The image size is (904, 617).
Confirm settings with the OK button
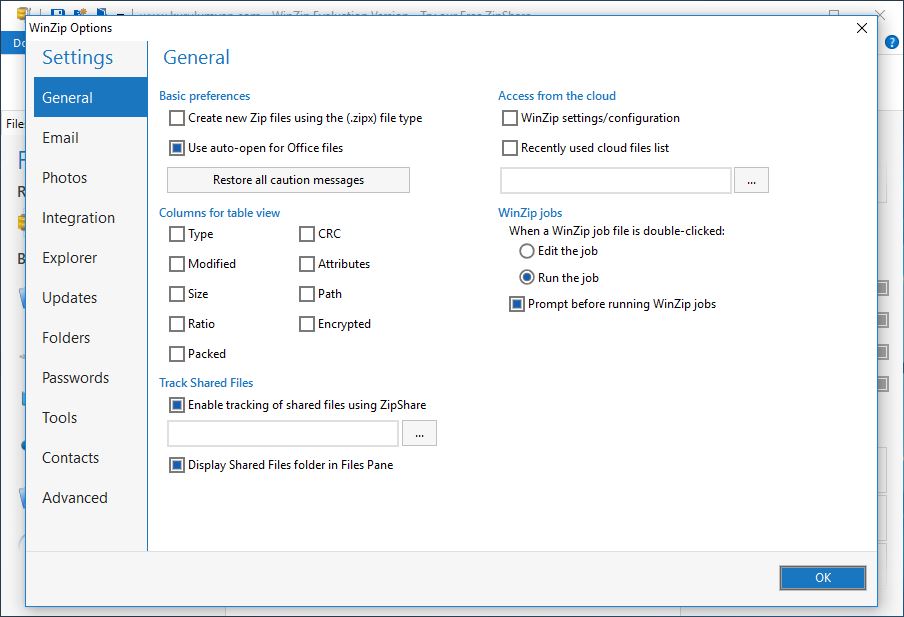pos(823,578)
